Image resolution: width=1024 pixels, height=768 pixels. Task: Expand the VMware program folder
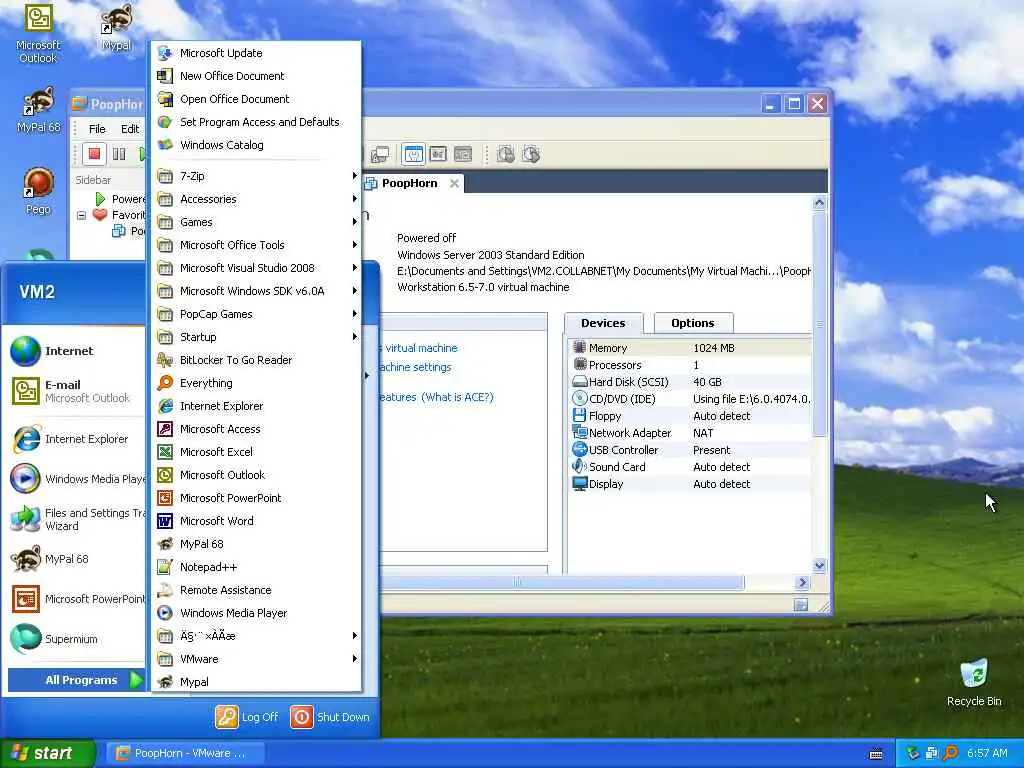click(256, 659)
